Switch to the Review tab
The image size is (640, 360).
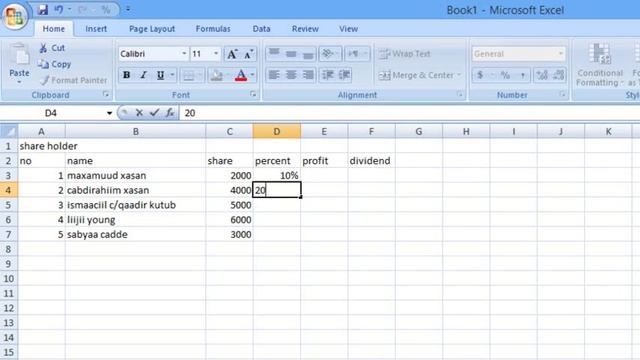pyautogui.click(x=305, y=29)
